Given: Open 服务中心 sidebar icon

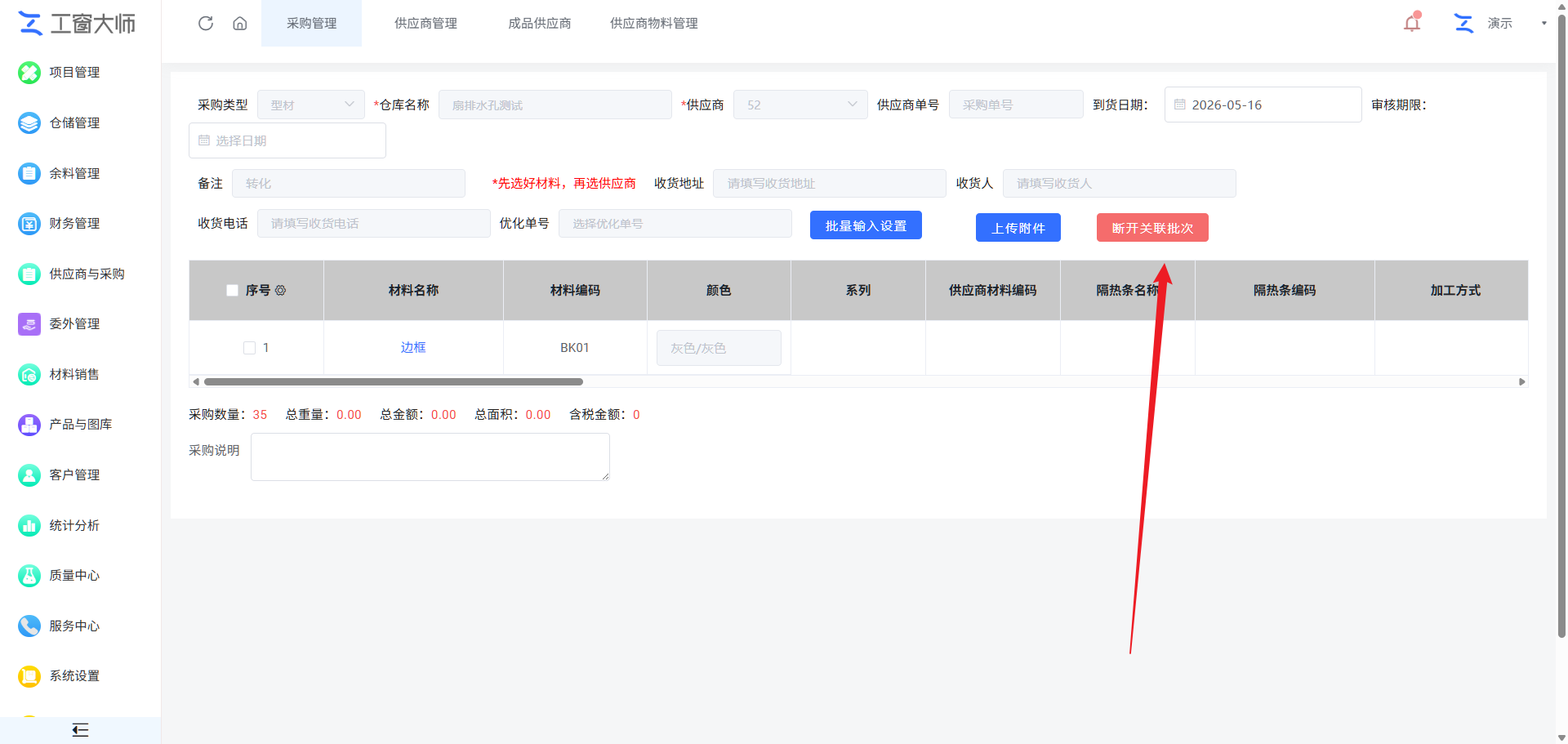Looking at the screenshot, I should (29, 626).
